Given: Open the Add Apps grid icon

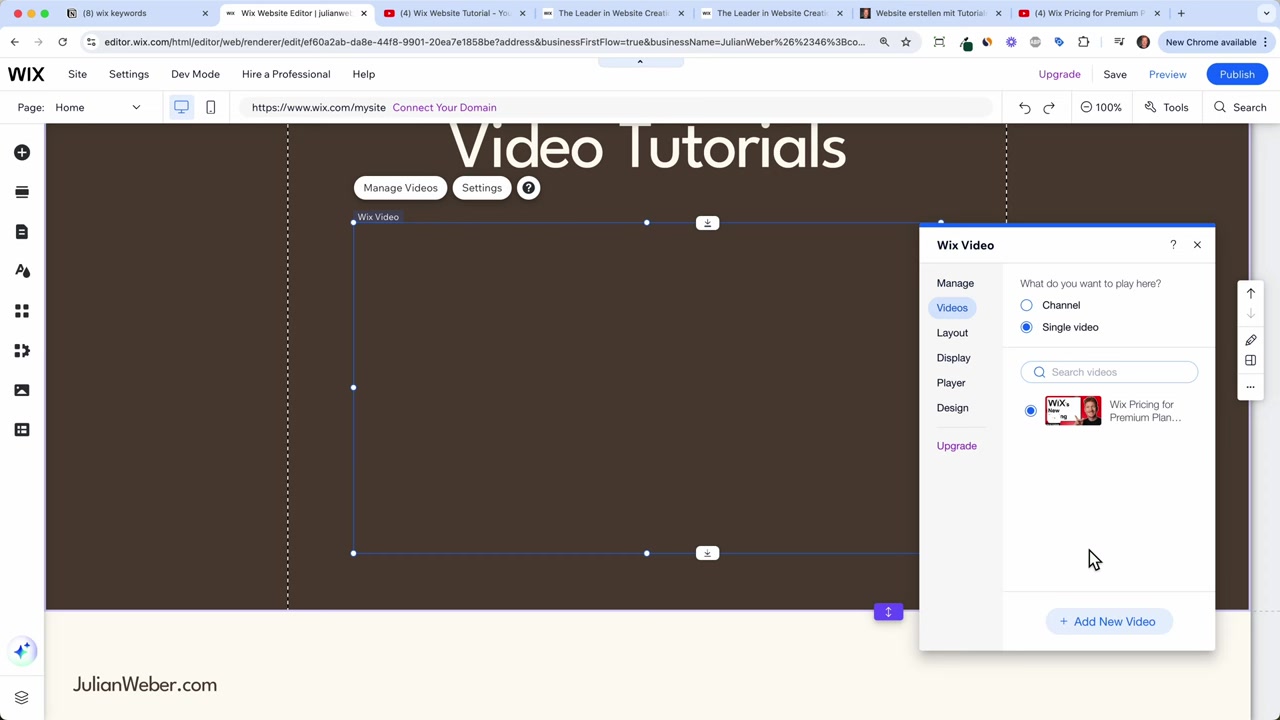Looking at the screenshot, I should coord(22,311).
